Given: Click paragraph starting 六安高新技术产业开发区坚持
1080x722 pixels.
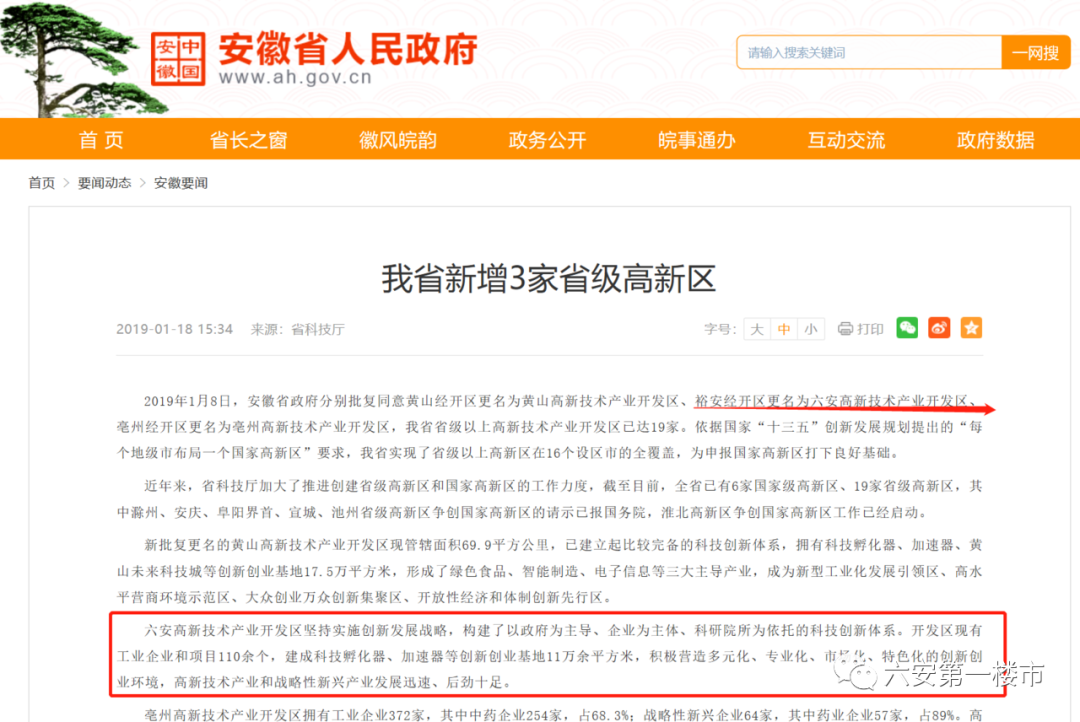Looking at the screenshot, I should (x=549, y=656).
